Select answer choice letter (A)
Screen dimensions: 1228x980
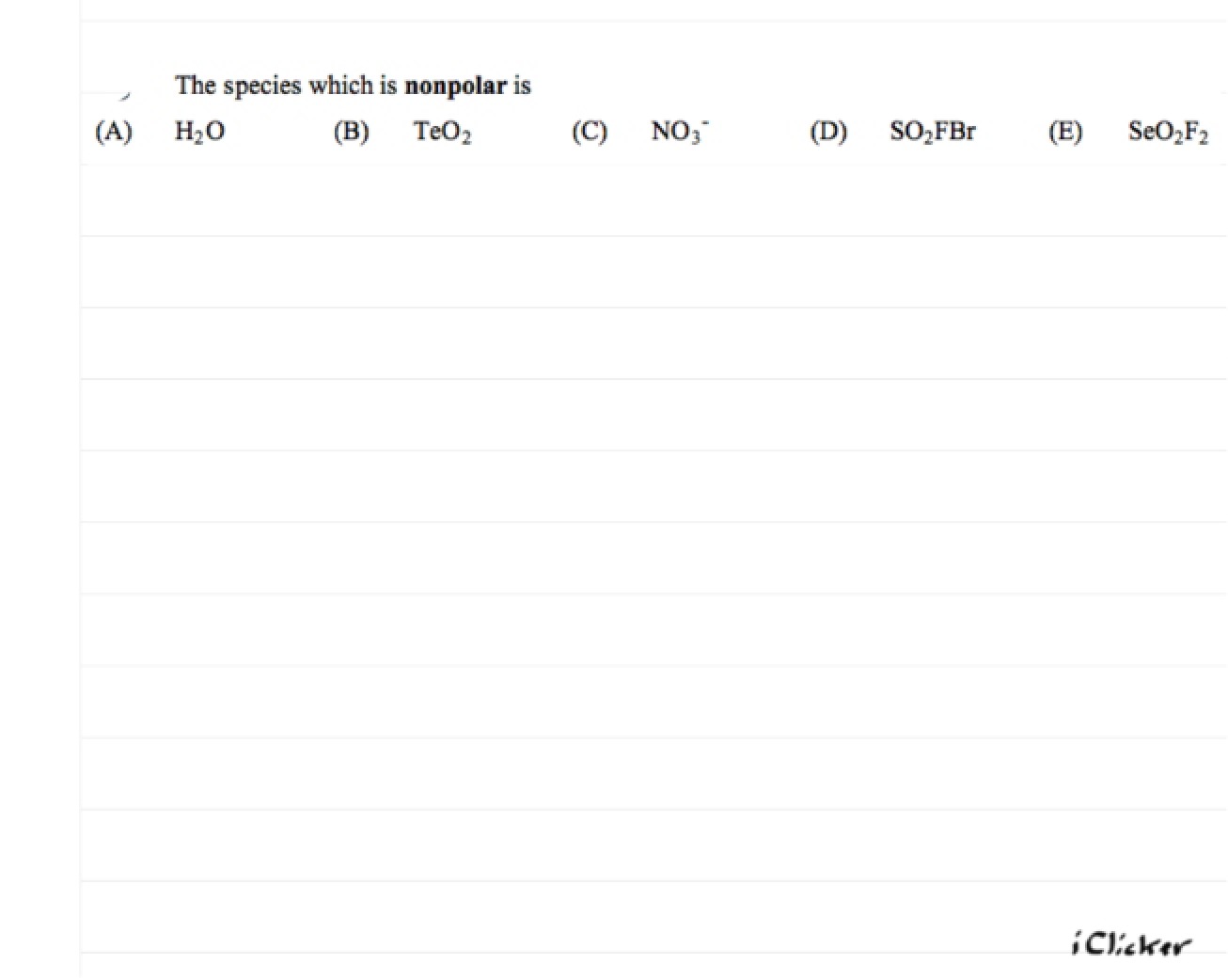(114, 132)
